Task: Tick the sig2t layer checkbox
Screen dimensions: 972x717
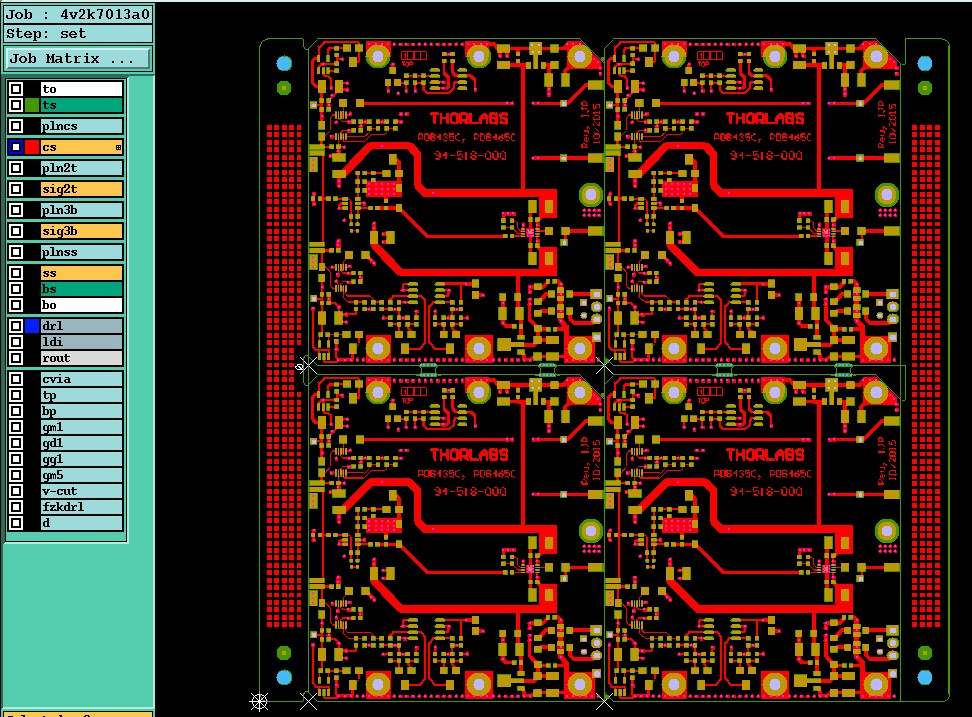Action: click(x=16, y=190)
